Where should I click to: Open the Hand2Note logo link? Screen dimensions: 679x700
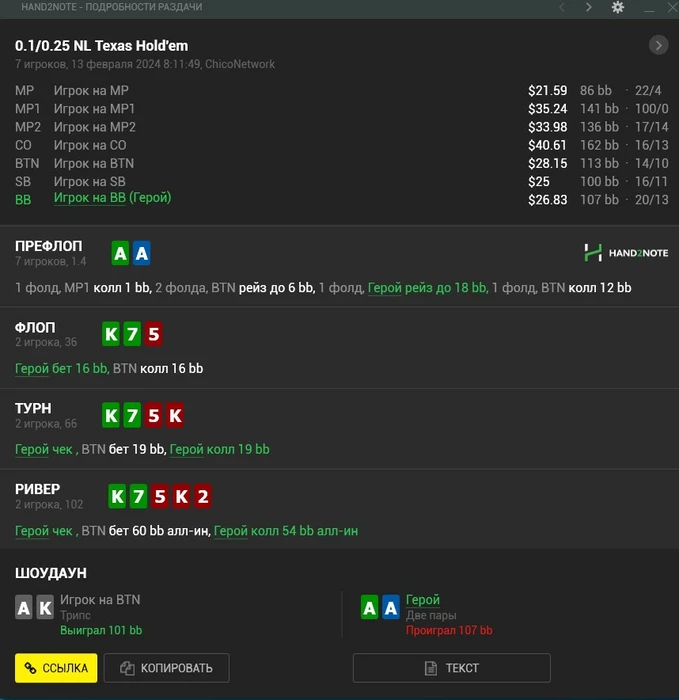point(626,253)
